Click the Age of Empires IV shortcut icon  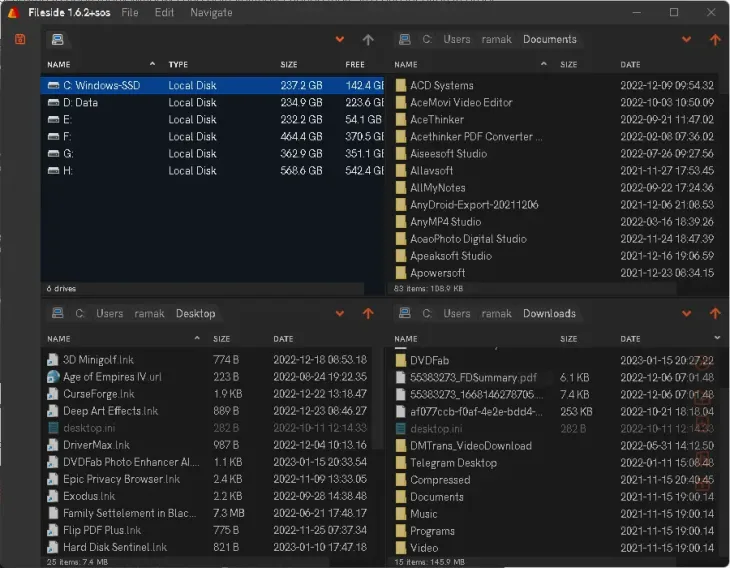click(54, 377)
